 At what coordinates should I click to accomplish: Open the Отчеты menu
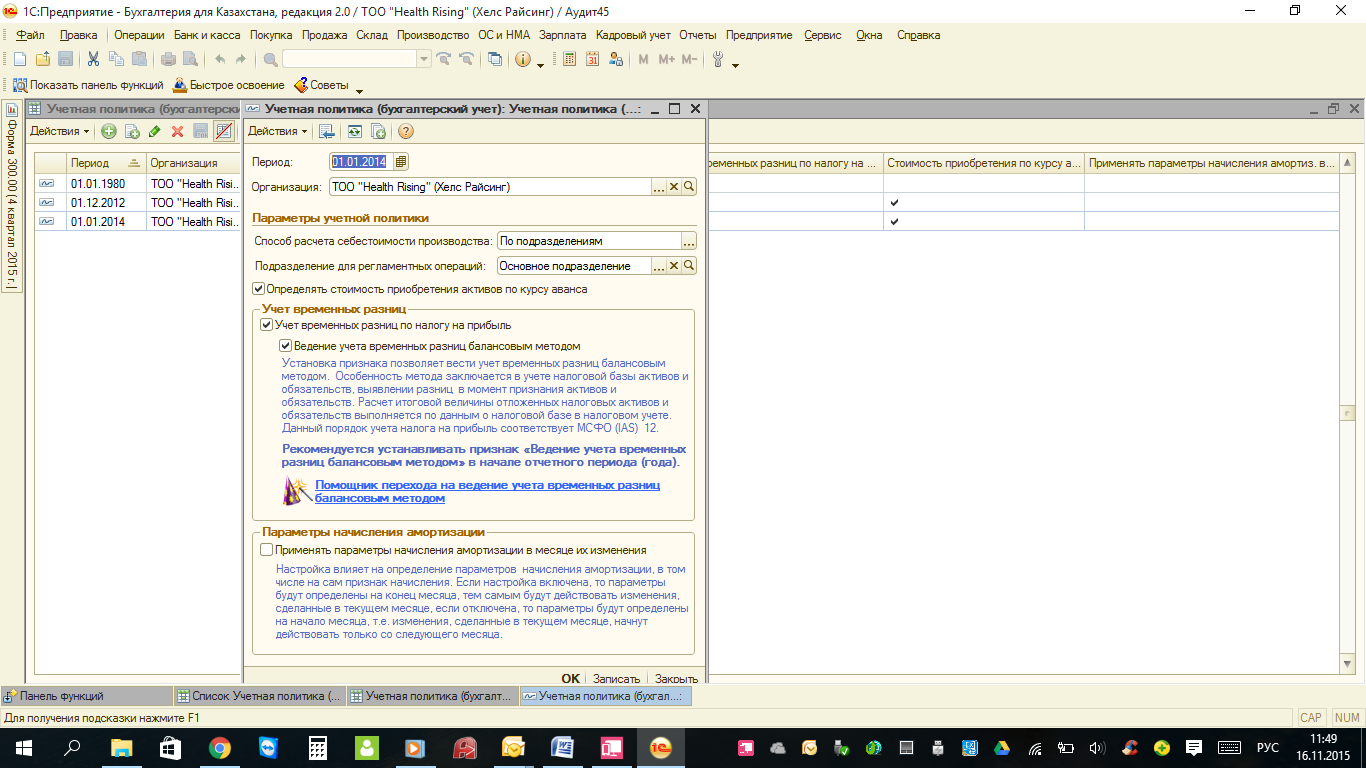(x=698, y=35)
